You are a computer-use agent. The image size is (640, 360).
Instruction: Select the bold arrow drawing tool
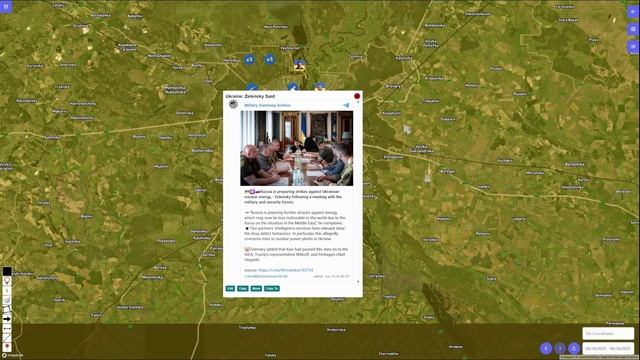pyautogui.click(x=7, y=319)
